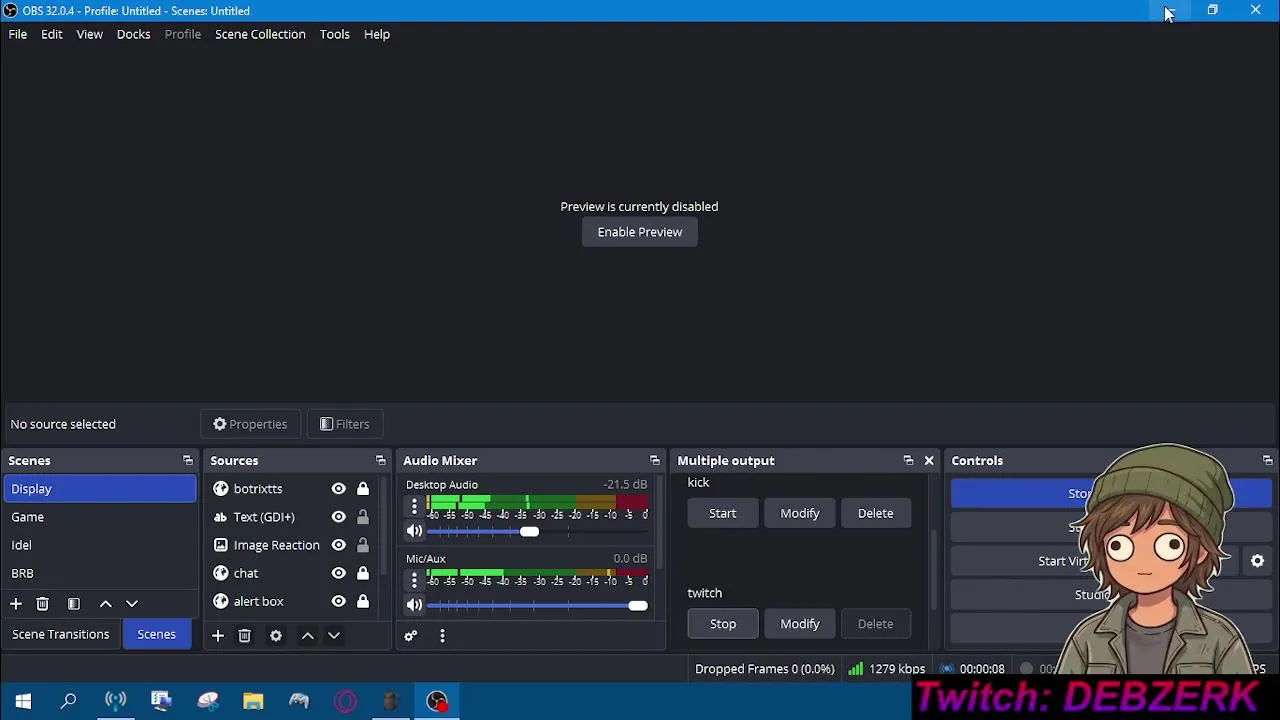Image resolution: width=1280 pixels, height=720 pixels.
Task: Float the Audio Mixer dock panel
Action: click(655, 461)
